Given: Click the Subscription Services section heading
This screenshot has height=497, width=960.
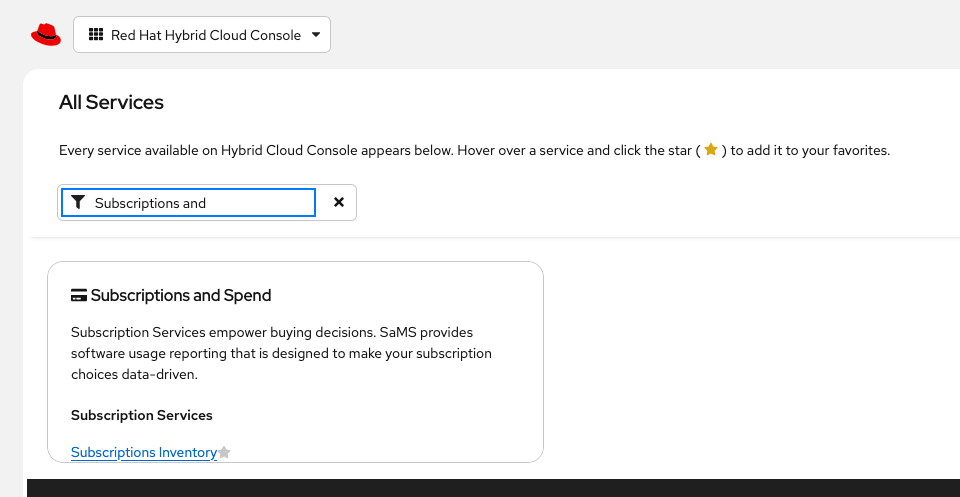Looking at the screenshot, I should point(142,415).
